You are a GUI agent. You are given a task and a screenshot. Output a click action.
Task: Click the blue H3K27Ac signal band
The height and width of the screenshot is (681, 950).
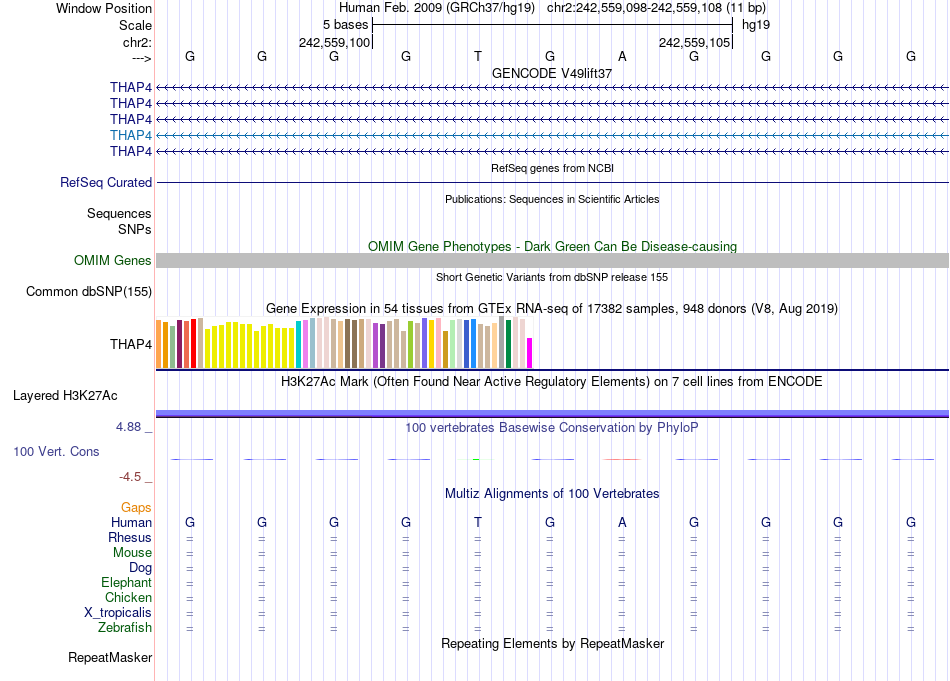point(552,414)
